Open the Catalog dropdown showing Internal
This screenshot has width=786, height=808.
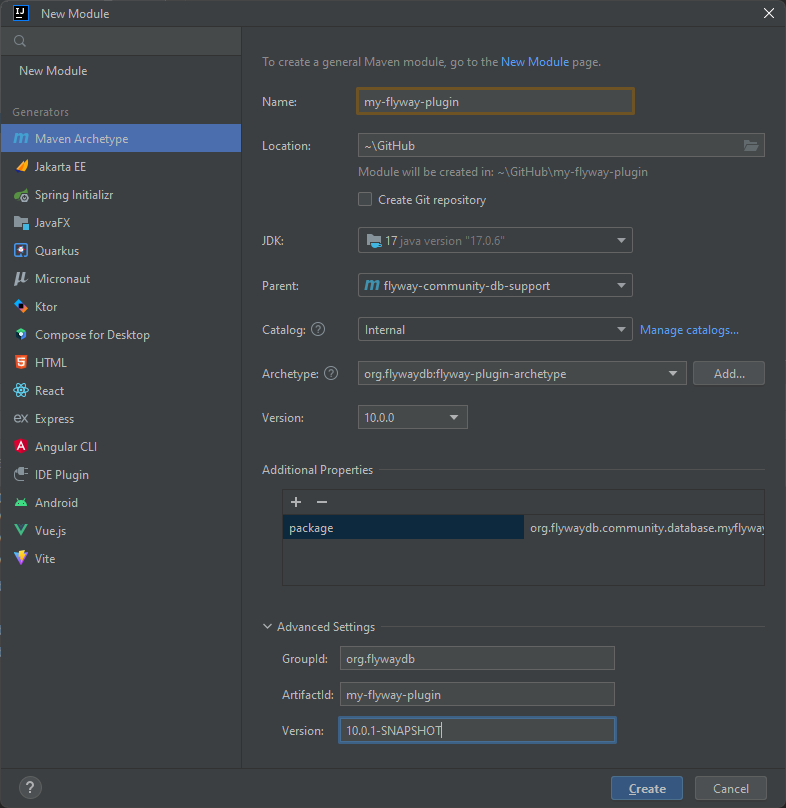pyautogui.click(x=495, y=329)
